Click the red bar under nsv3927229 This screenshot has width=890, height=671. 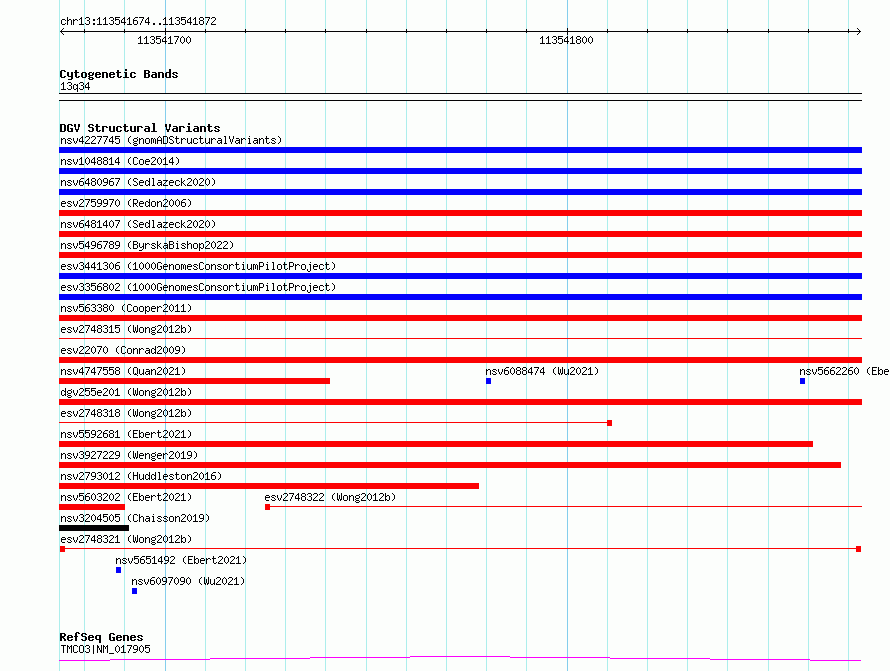pos(450,465)
